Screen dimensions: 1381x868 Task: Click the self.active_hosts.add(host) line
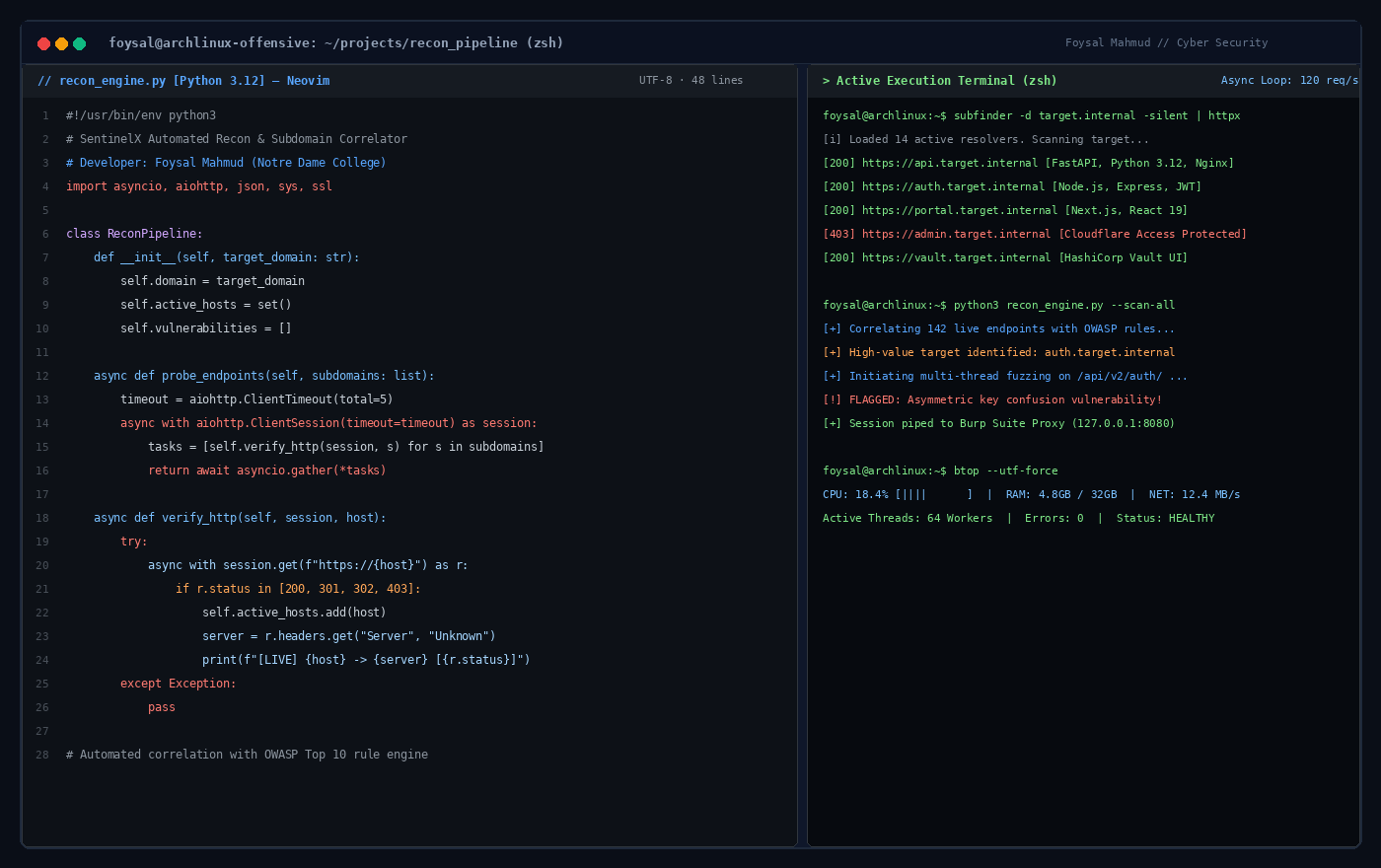294,613
